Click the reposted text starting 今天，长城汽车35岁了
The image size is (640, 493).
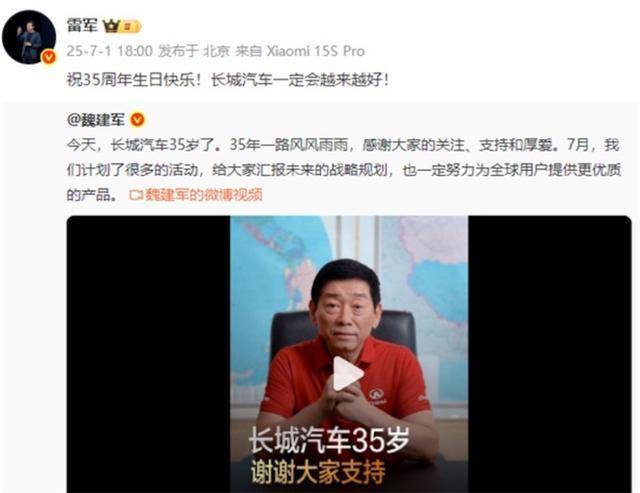pos(344,169)
